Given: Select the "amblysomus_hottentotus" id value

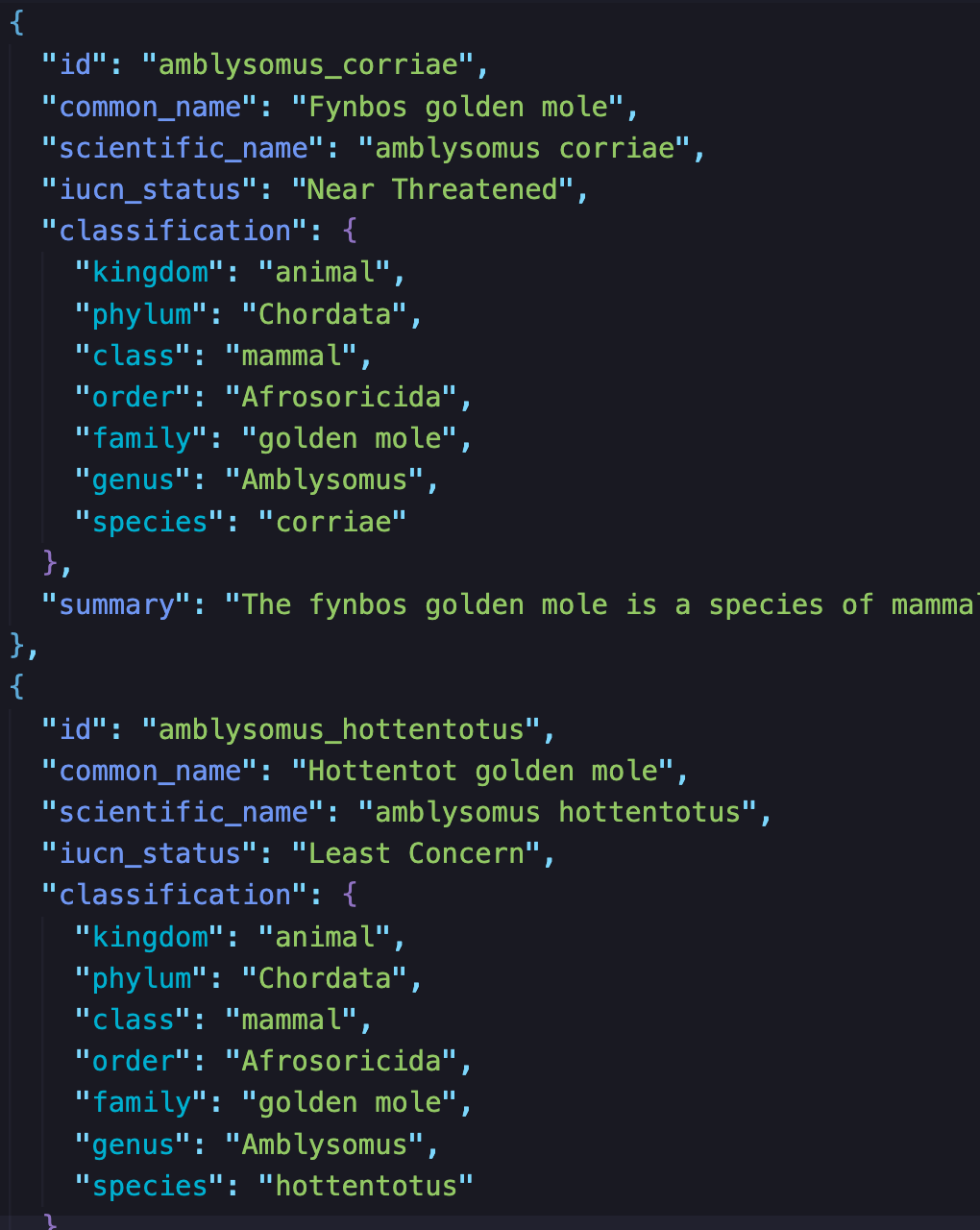Looking at the screenshot, I should point(341,729).
